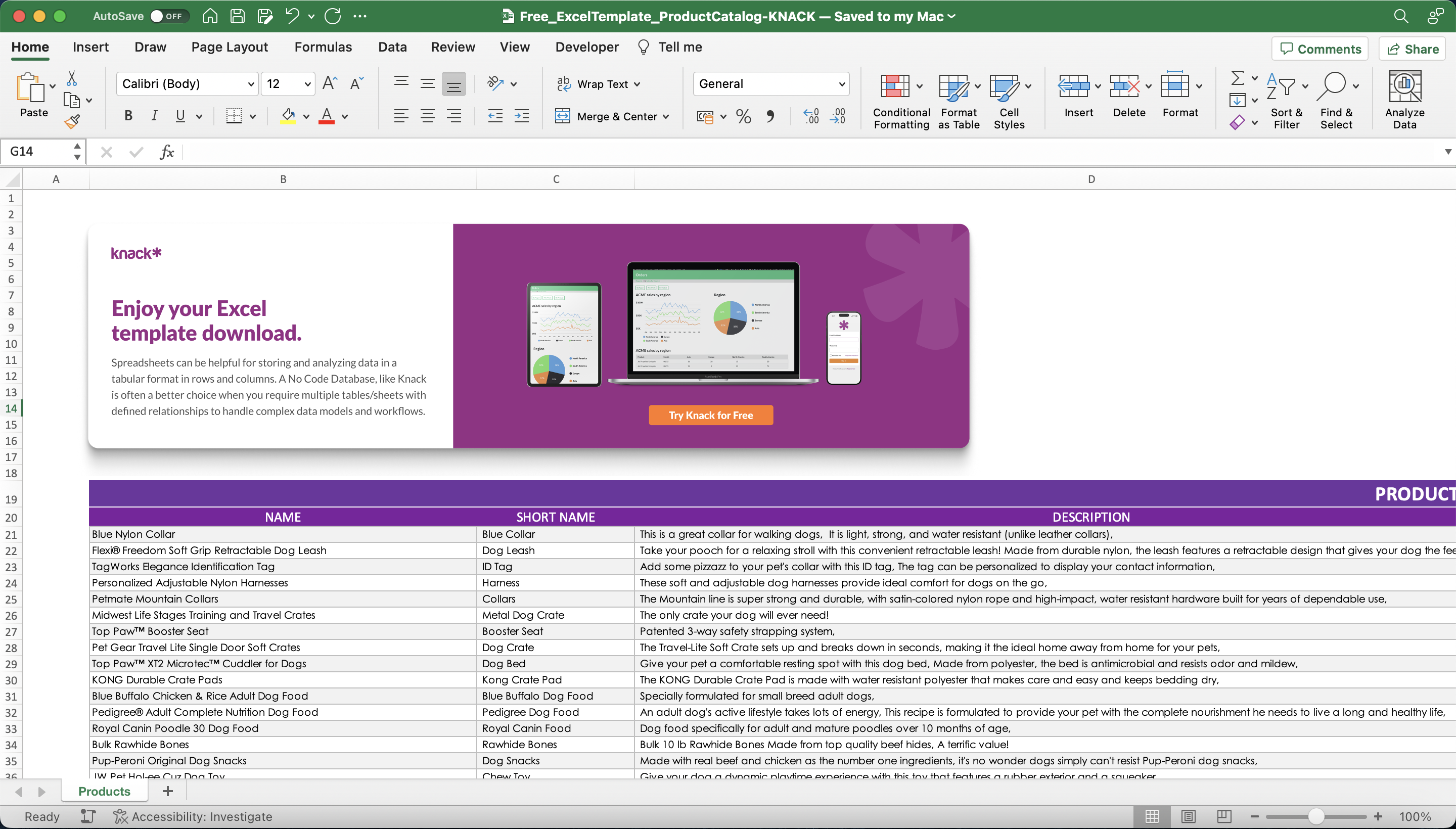1456x829 pixels.
Task: Toggle italic formatting
Action: coord(154,116)
